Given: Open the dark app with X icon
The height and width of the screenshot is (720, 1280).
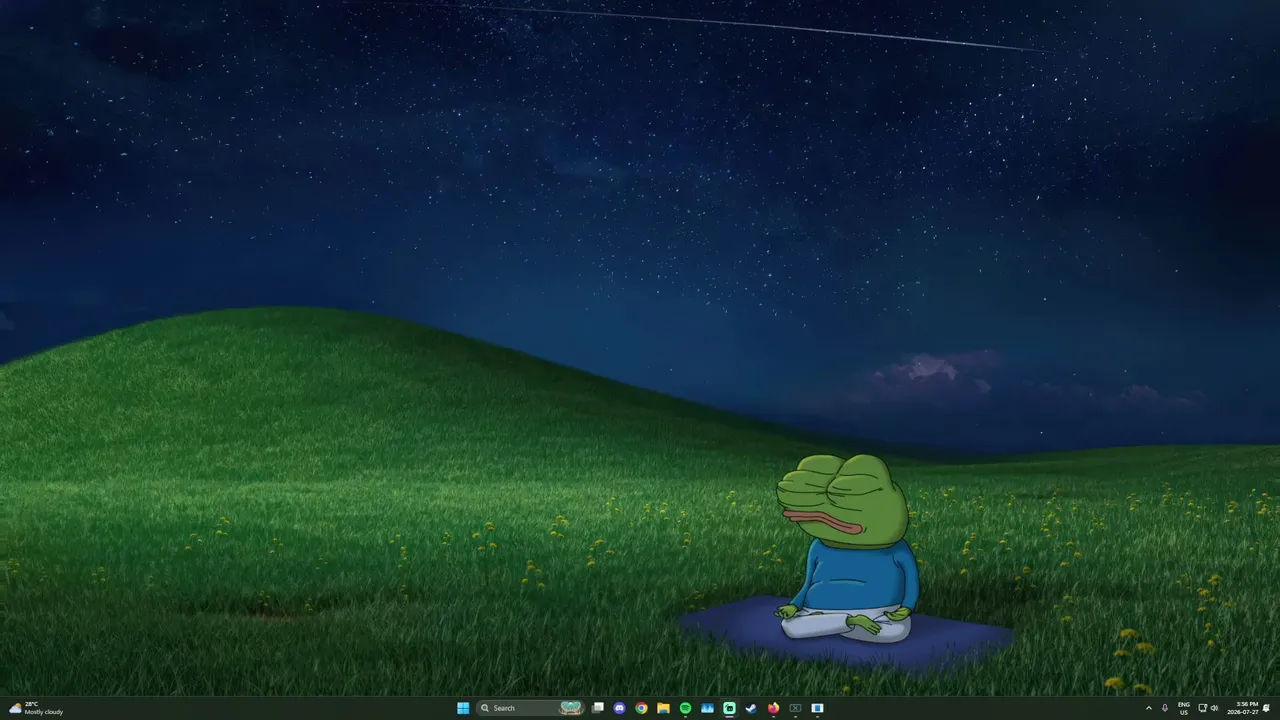Looking at the screenshot, I should pos(795,708).
